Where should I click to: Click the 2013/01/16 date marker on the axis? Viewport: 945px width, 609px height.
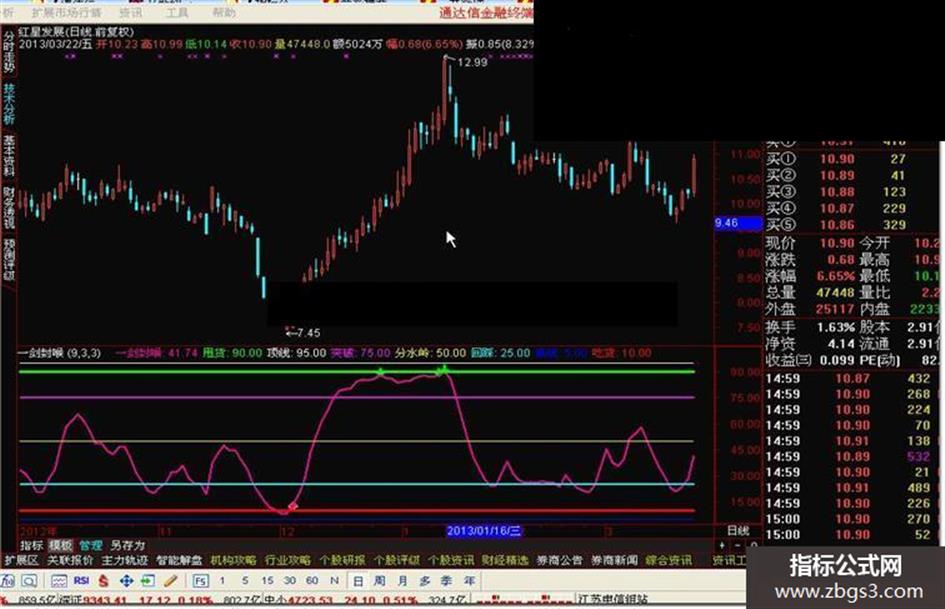484,531
